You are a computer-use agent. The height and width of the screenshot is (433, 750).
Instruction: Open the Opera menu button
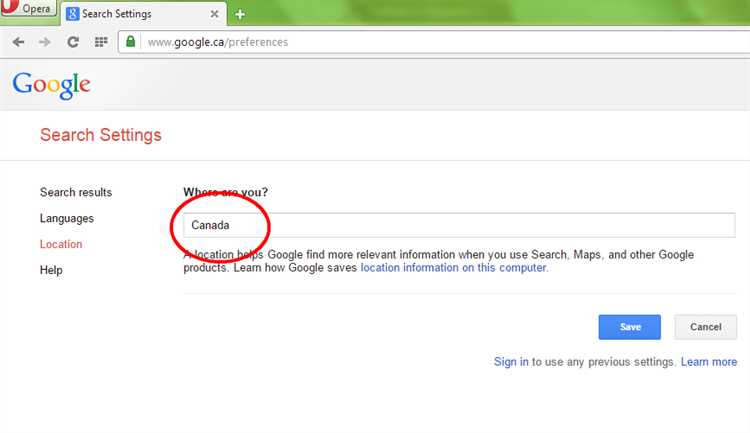pyautogui.click(x=28, y=10)
